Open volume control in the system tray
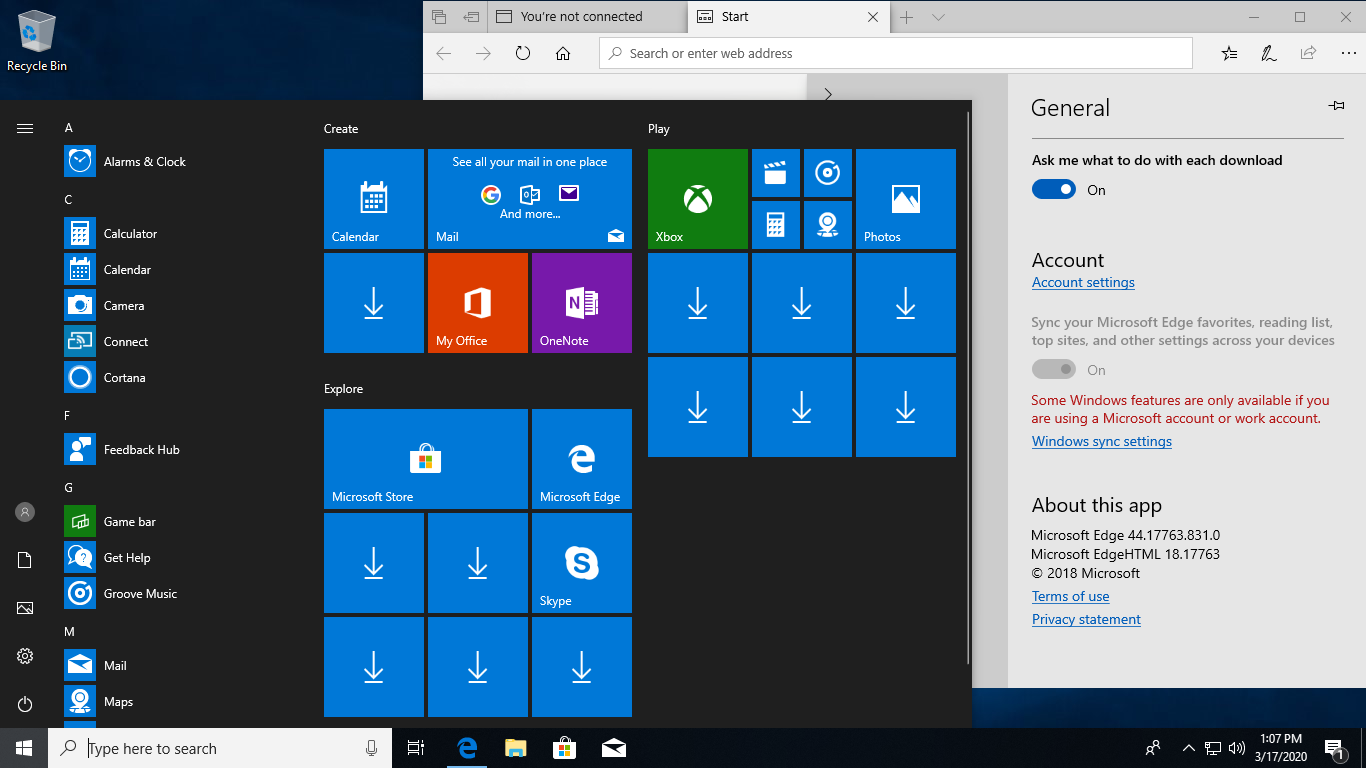The height and width of the screenshot is (768, 1366). (1237, 748)
